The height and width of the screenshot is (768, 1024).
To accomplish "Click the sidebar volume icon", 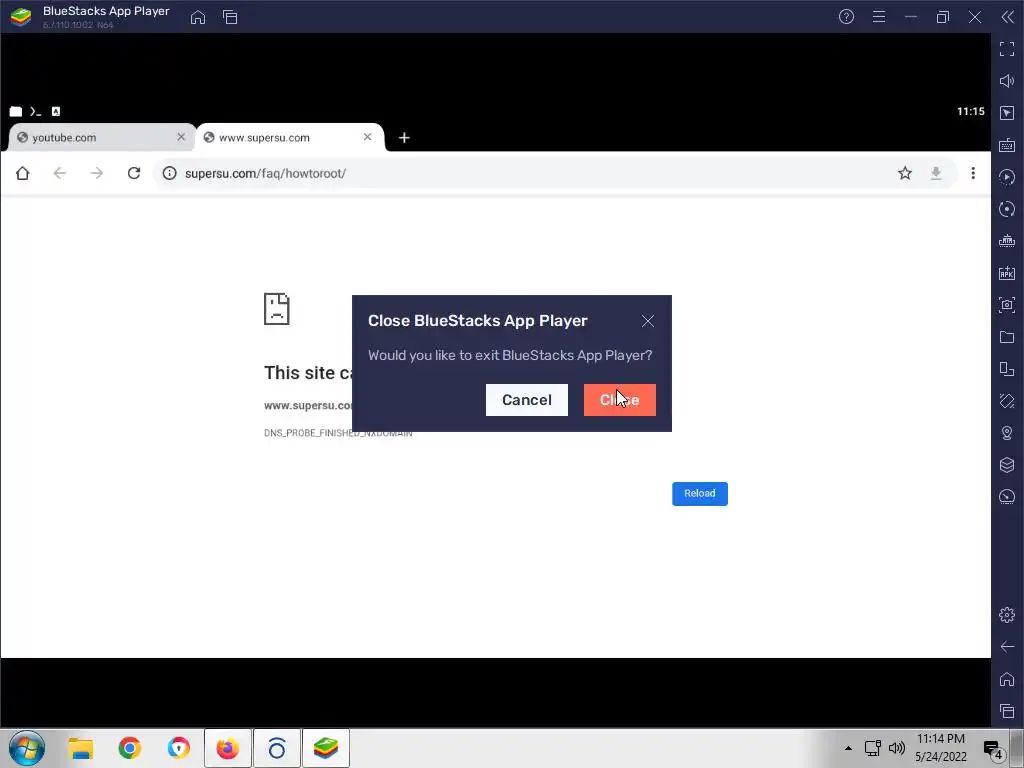I will (1007, 81).
